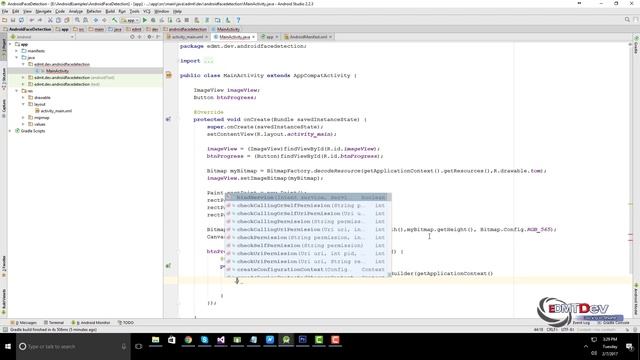Click the Find magnifier toolbar icon

pos(77,20)
